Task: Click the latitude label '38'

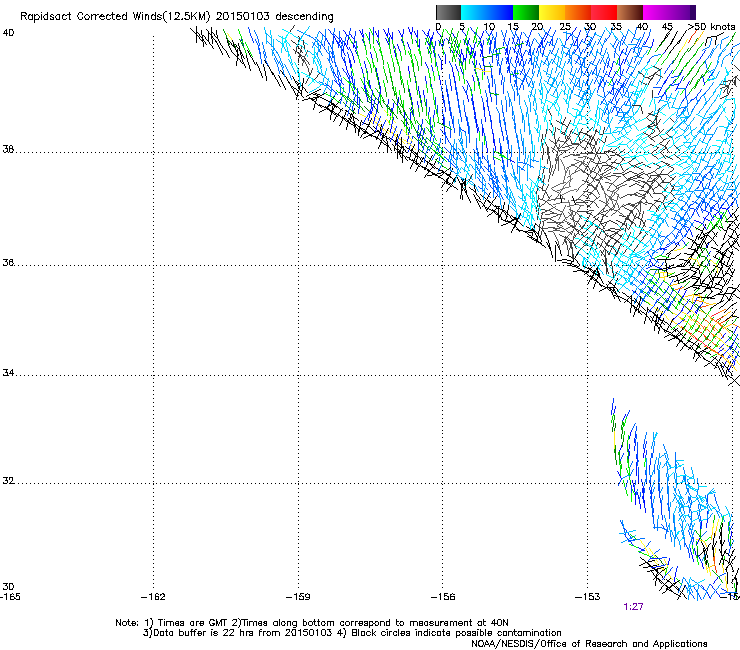Action: coord(8,150)
